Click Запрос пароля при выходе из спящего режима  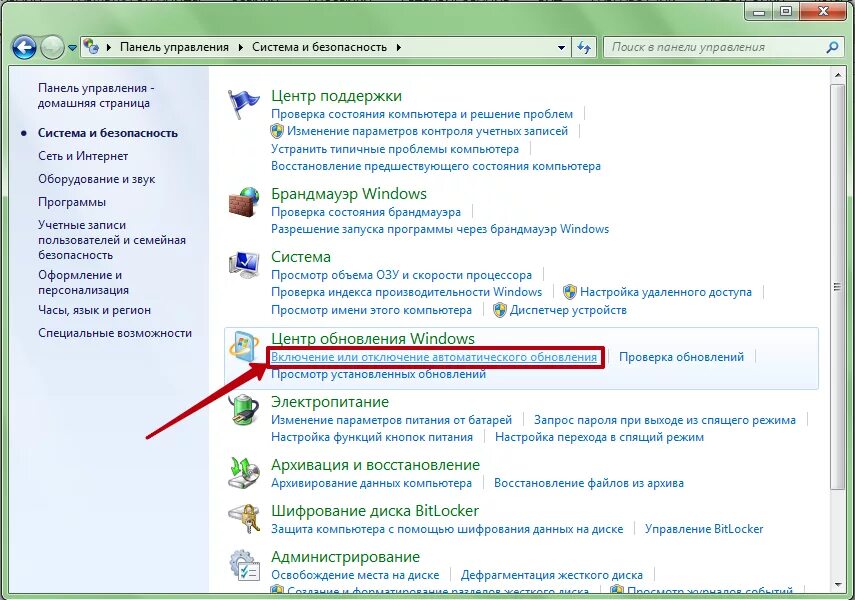click(665, 420)
